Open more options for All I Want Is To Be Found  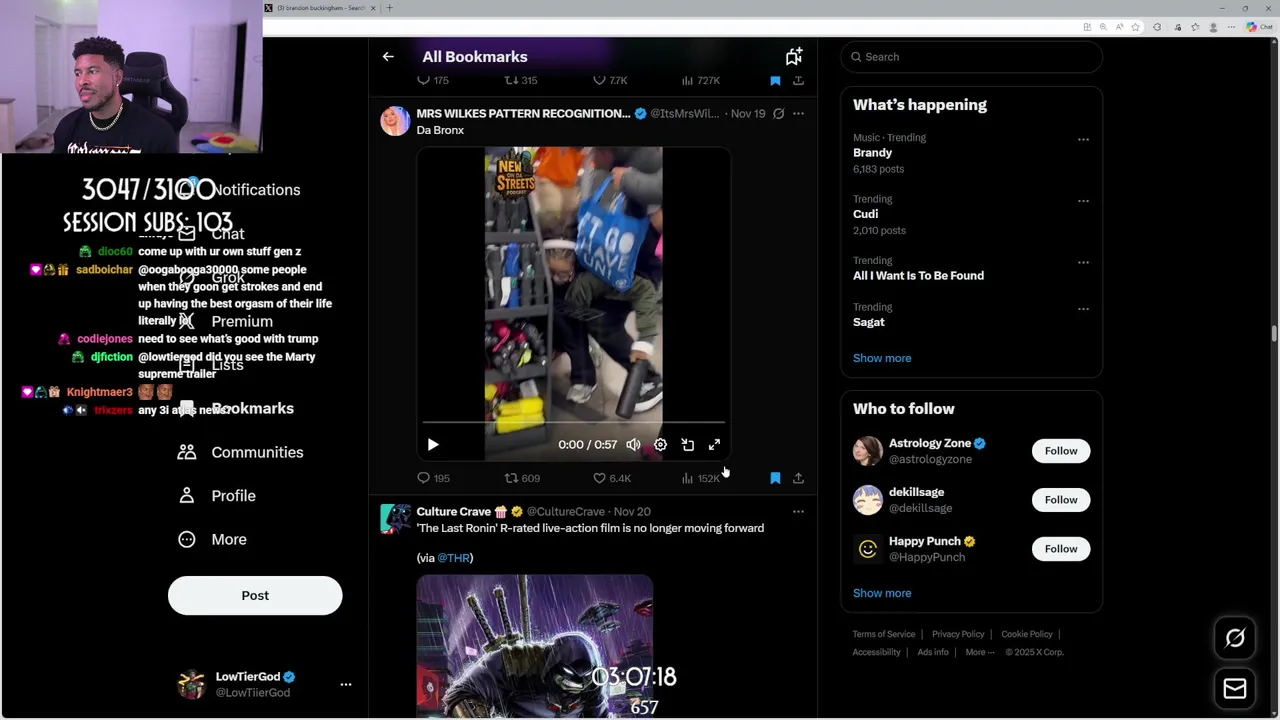1083,262
